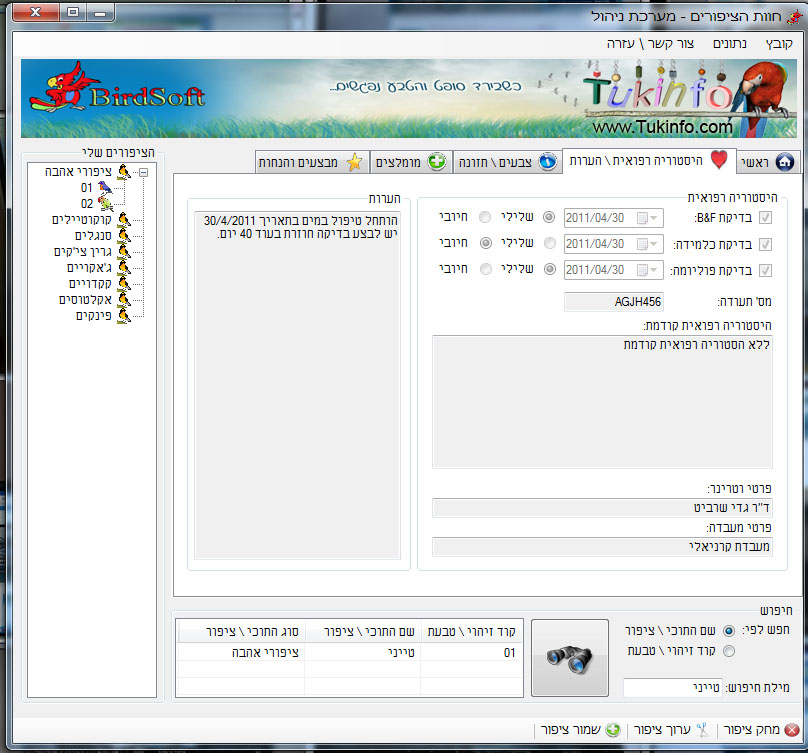This screenshot has height=753, width=808.
Task: Click the bird icon beside קוקטיילים in the tree
Action: pos(124,219)
